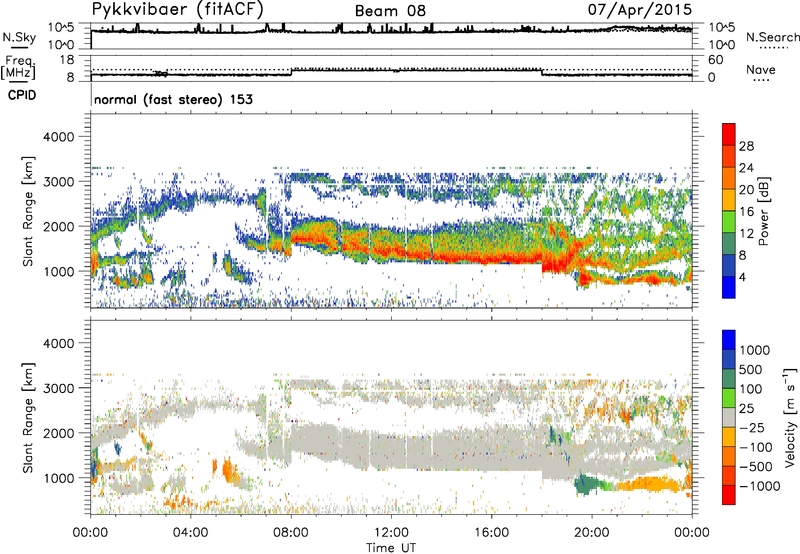Click the '04:00' time axis label
Viewport: 800px width, 554px height.
tap(190, 533)
